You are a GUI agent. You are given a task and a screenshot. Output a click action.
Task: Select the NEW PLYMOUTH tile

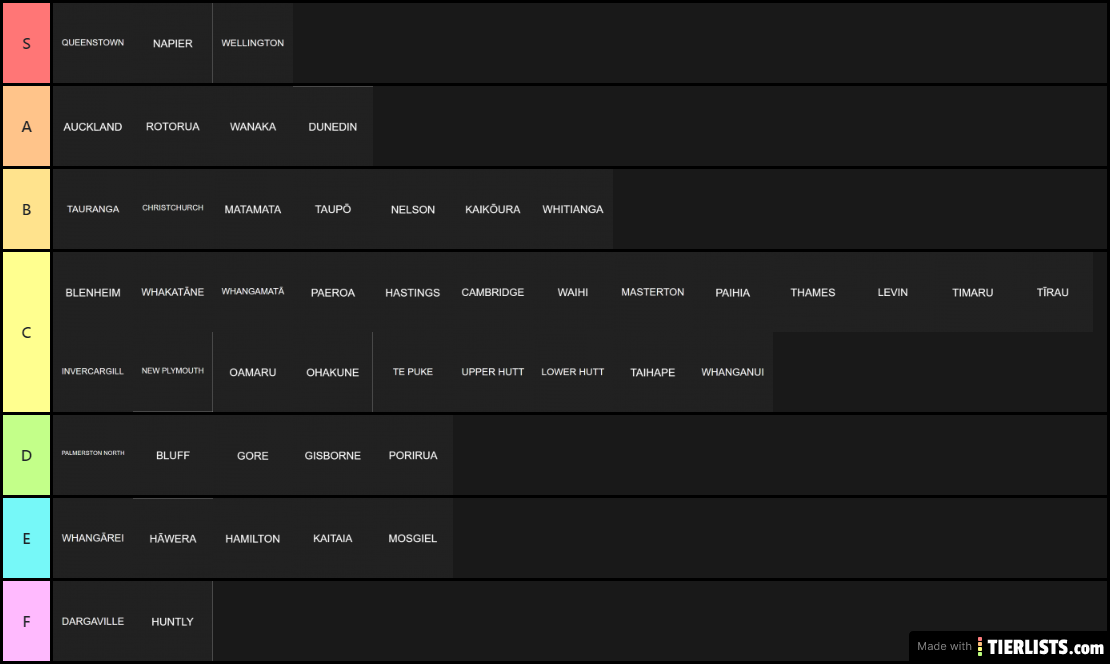click(173, 372)
